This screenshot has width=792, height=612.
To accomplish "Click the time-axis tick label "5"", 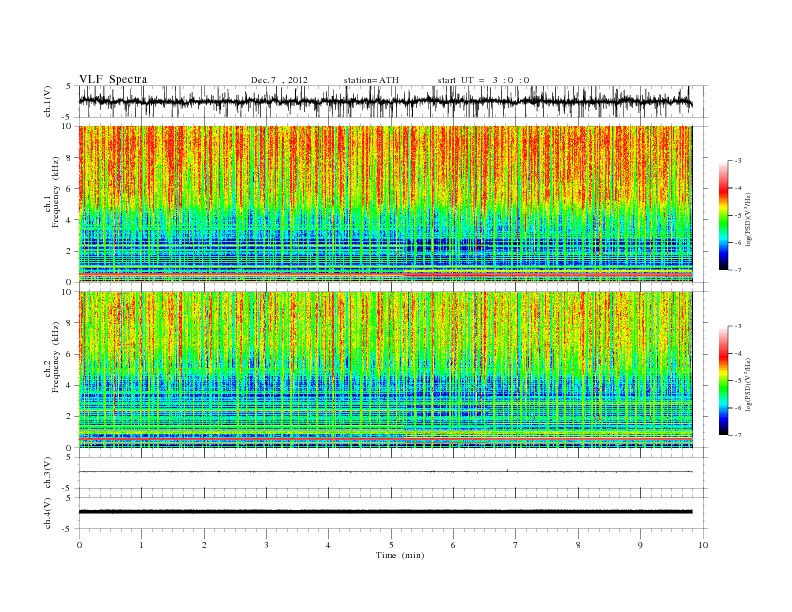I will (391, 546).
